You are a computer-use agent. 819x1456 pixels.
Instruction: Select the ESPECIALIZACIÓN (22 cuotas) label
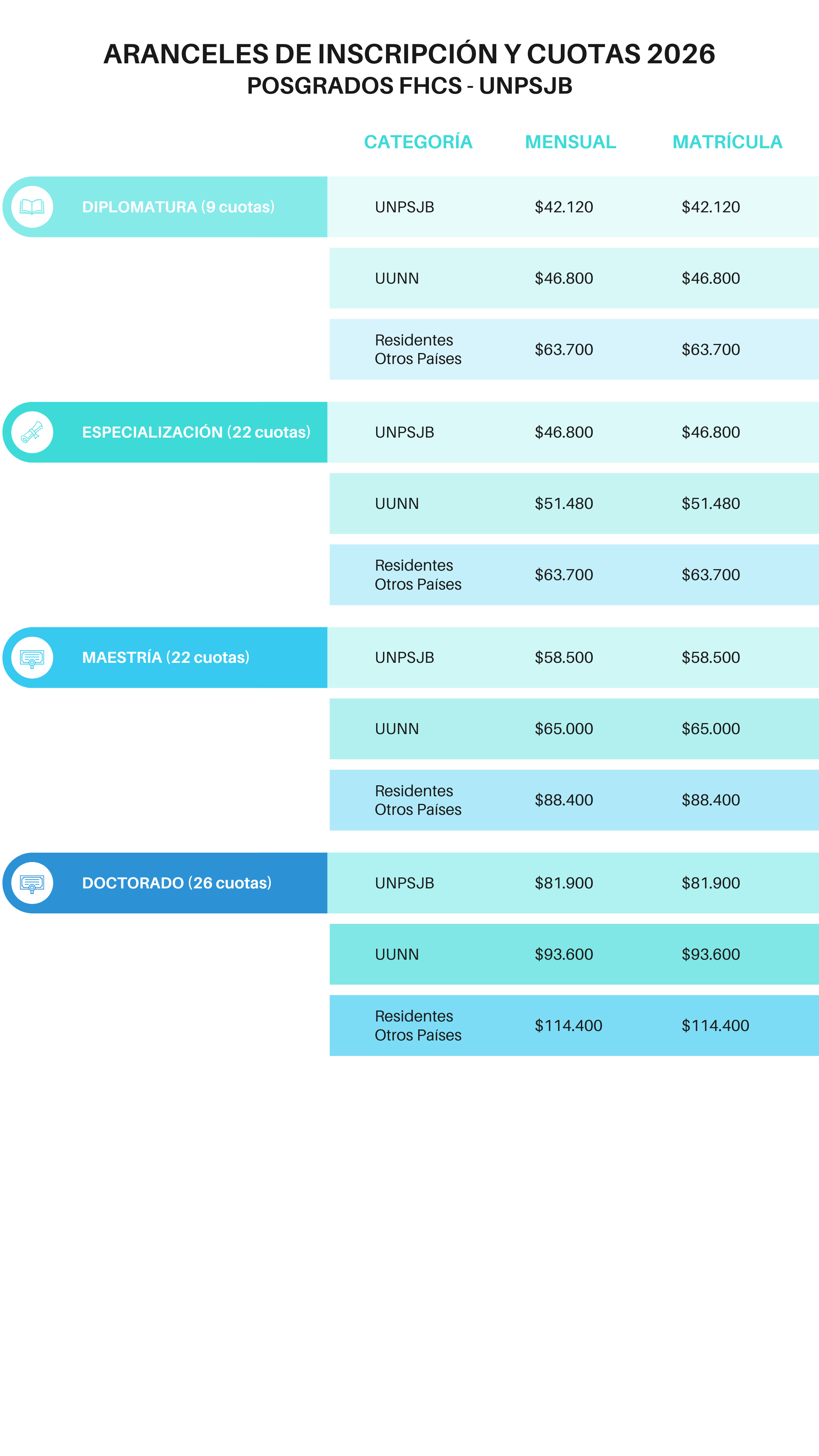pyautogui.click(x=196, y=432)
